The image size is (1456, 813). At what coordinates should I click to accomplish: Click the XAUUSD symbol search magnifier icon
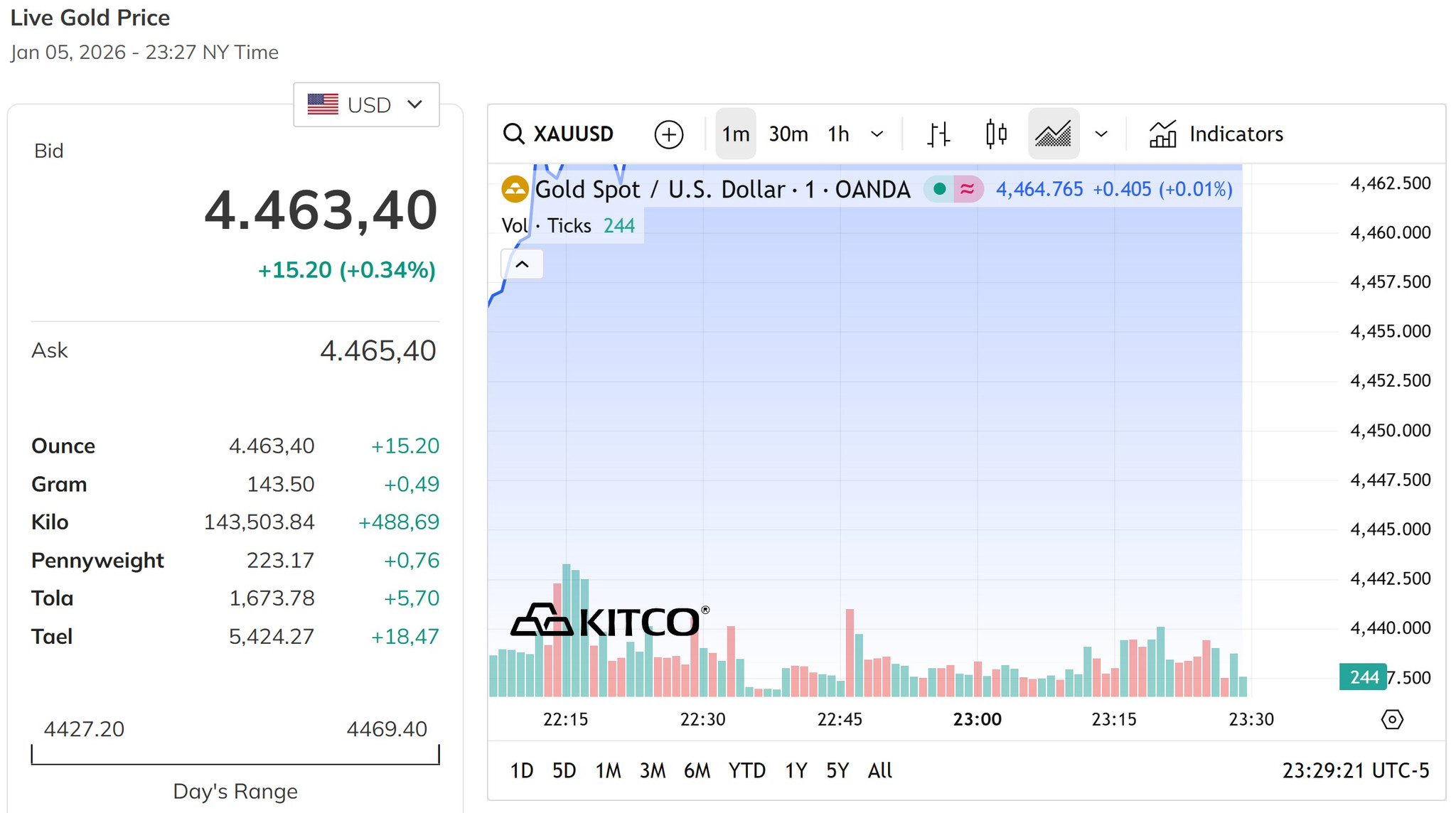[513, 134]
